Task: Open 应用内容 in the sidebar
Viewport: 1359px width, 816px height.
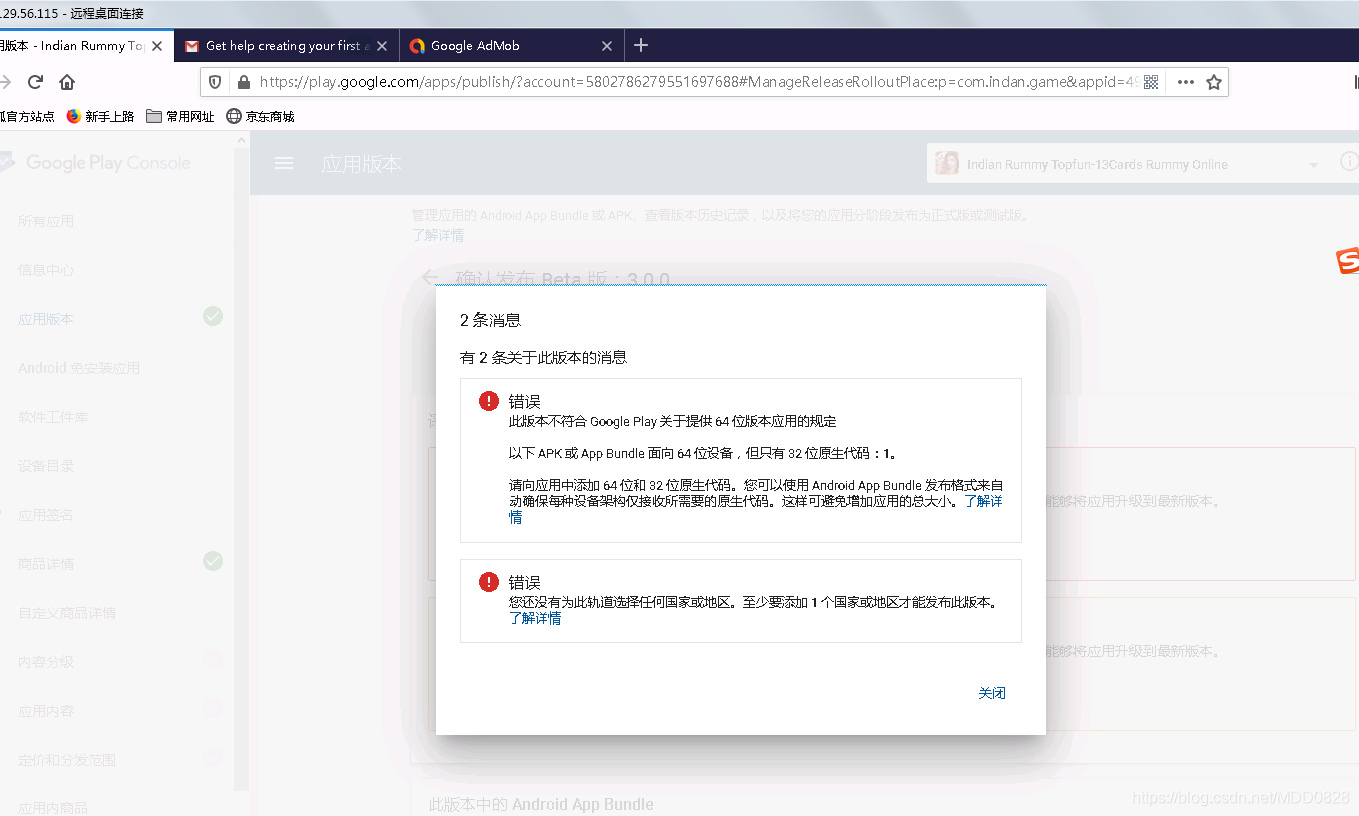Action: pos(46,711)
